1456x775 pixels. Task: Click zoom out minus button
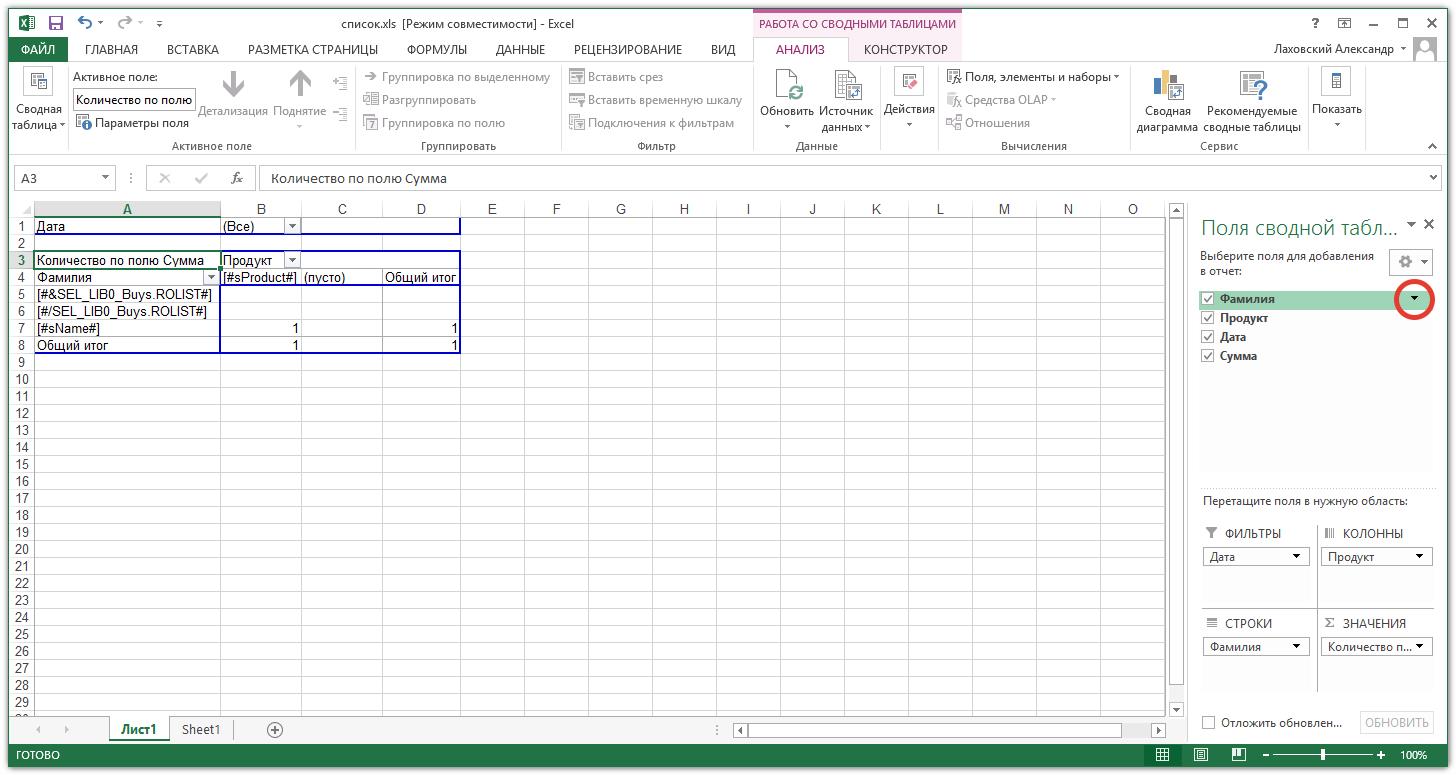pyautogui.click(x=1266, y=755)
